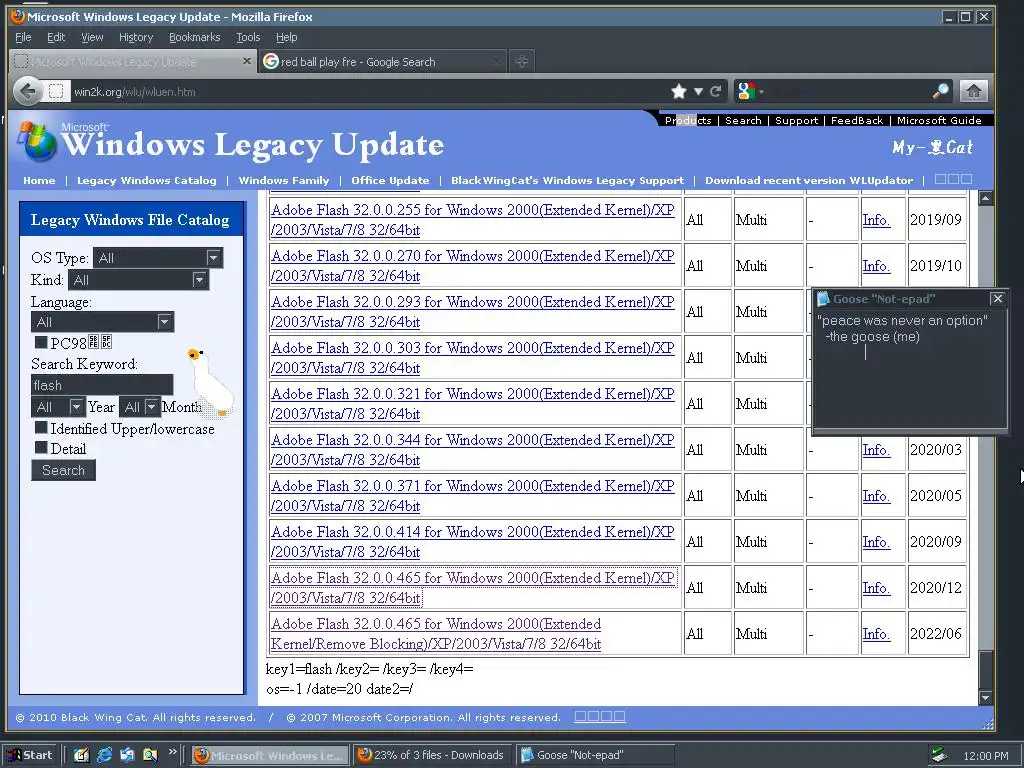The height and width of the screenshot is (768, 1024).
Task: Click the system tray network icon
Action: tap(939, 755)
